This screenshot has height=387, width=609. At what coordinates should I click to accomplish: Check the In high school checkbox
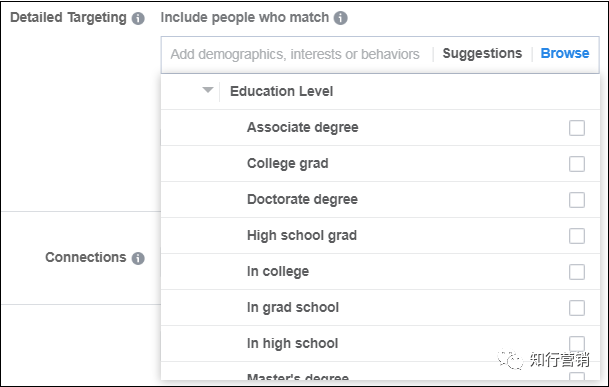coord(577,344)
